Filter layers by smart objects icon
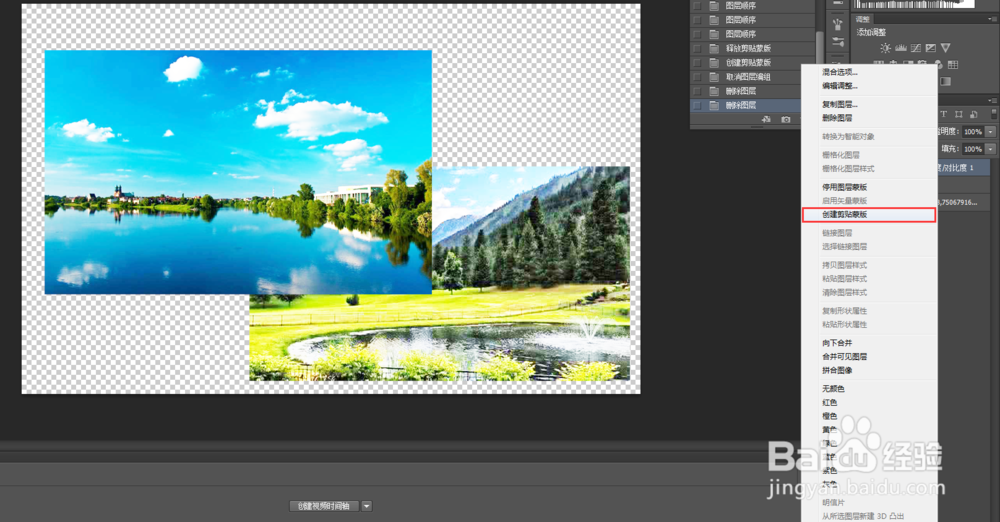Screen dimensions: 1000x522 coord(973,114)
